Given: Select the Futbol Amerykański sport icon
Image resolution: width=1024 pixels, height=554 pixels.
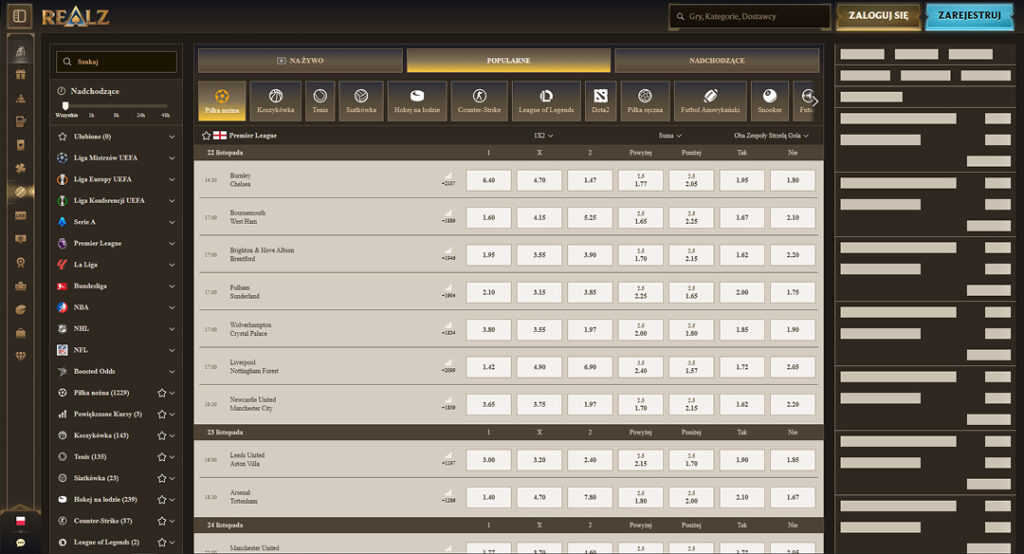Looking at the screenshot, I should [711, 101].
